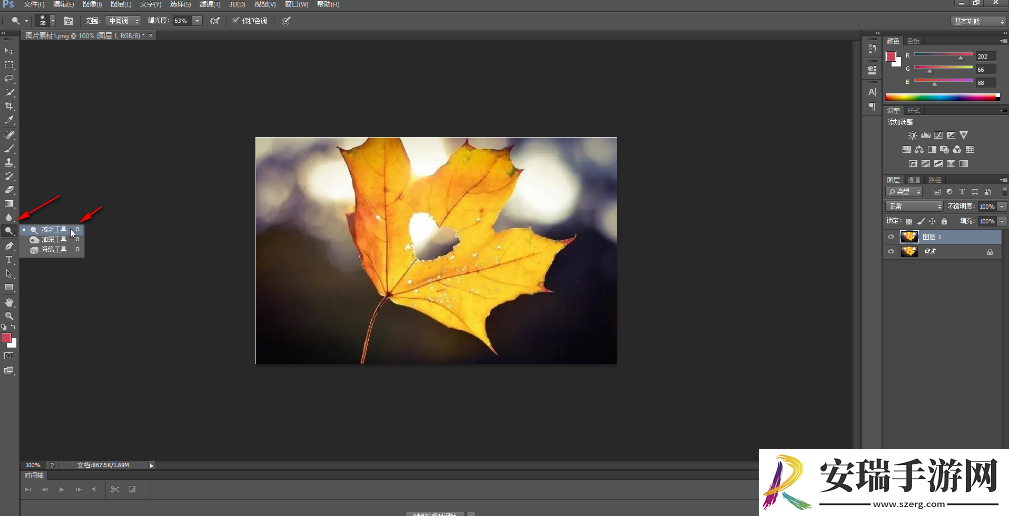The height and width of the screenshot is (516, 1009).
Task: Select the Gradient tool
Action: coord(9,203)
